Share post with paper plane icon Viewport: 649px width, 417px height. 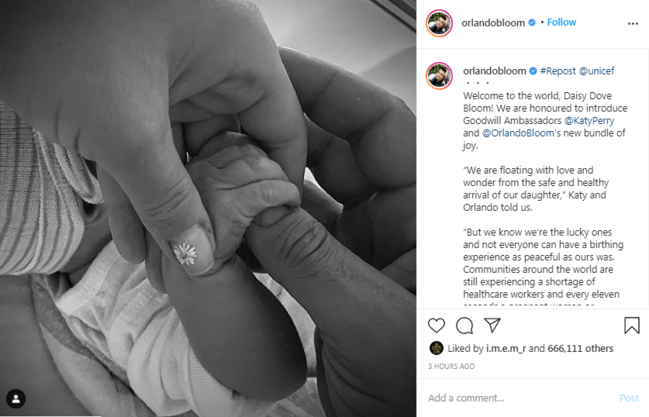pos(493,325)
